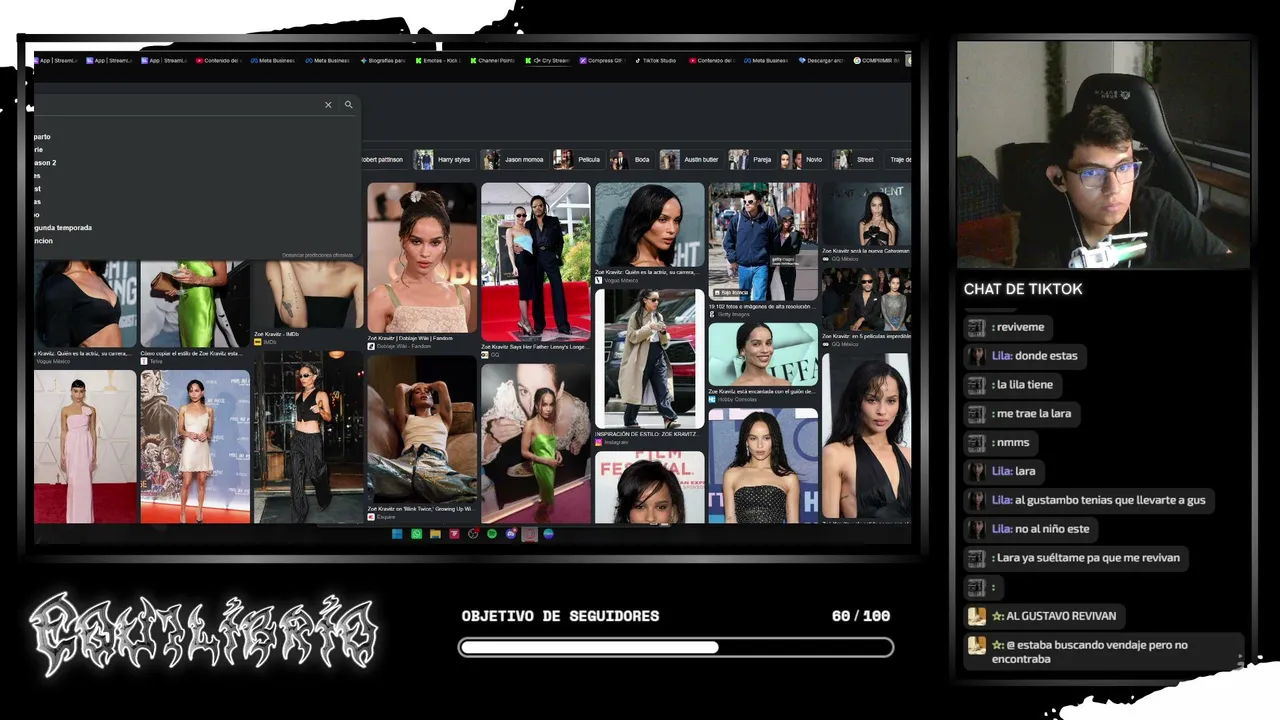1280x720 pixels.
Task: Select the Película filter chip
Action: pos(578,160)
